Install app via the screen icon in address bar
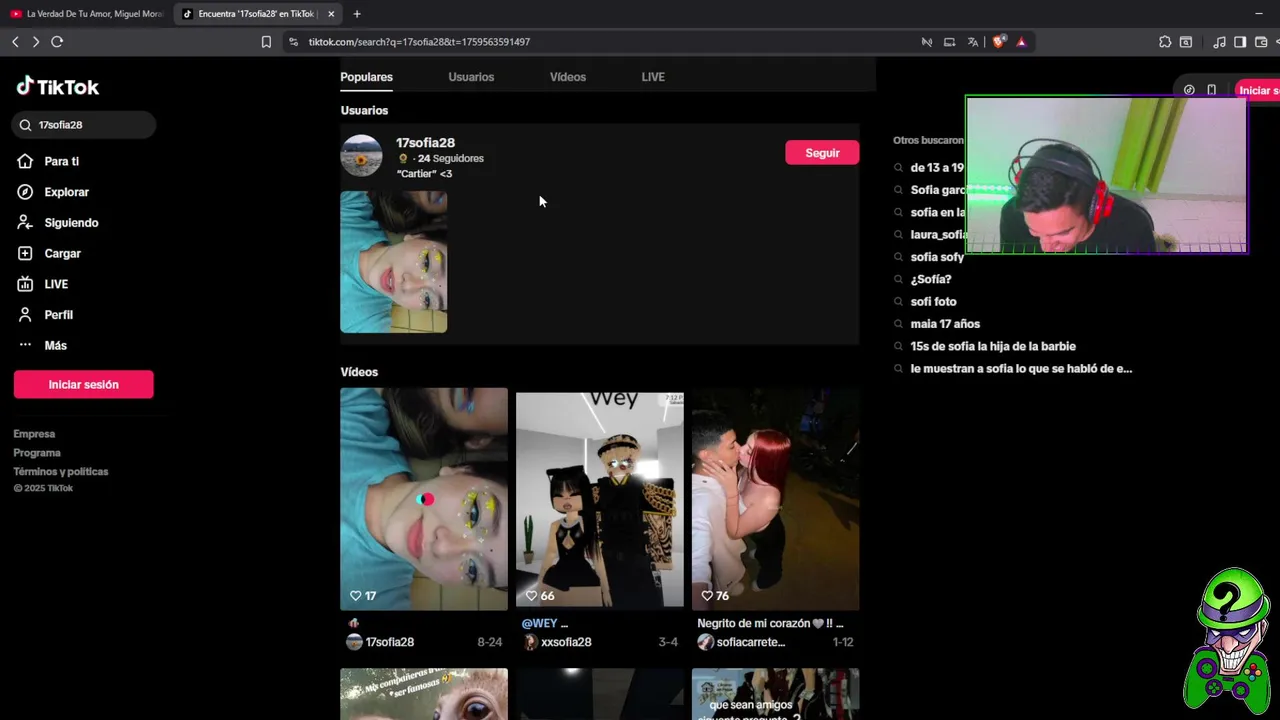The height and width of the screenshot is (720, 1280). (949, 42)
